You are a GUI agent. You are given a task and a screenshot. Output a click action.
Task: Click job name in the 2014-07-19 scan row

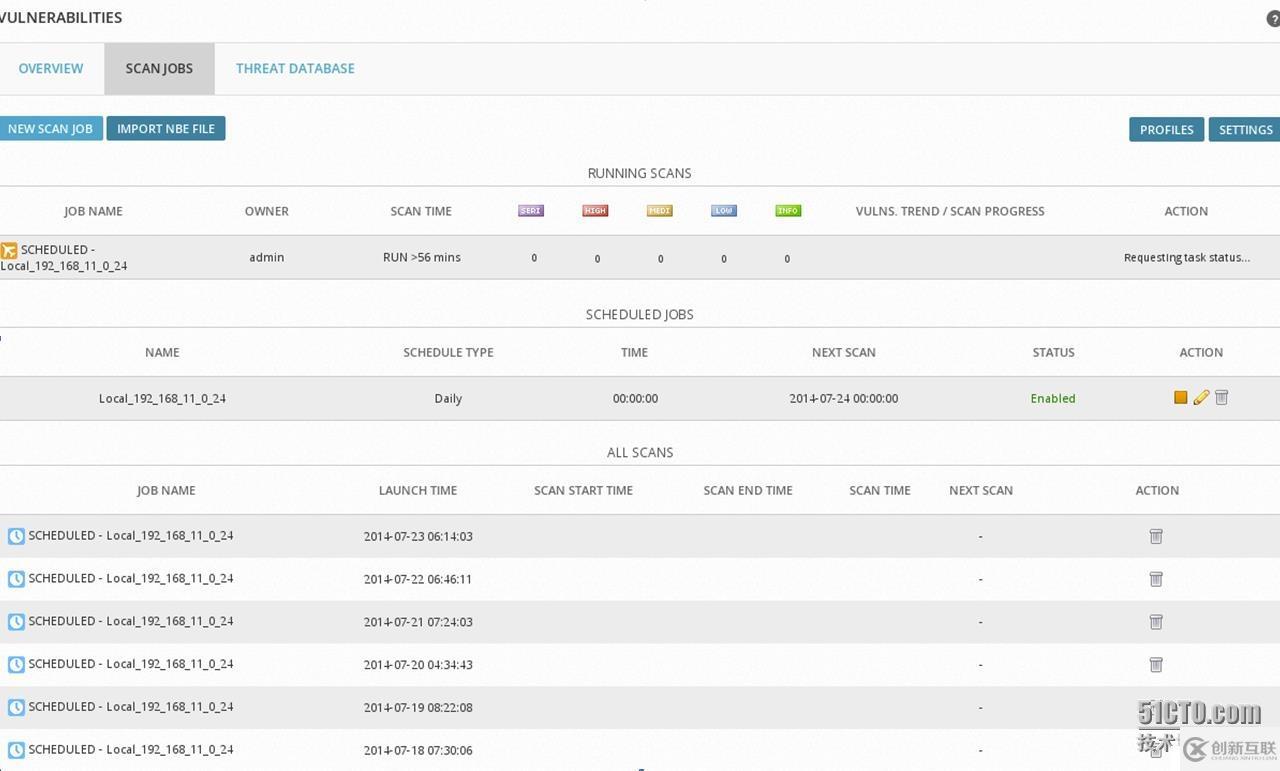[131, 707]
